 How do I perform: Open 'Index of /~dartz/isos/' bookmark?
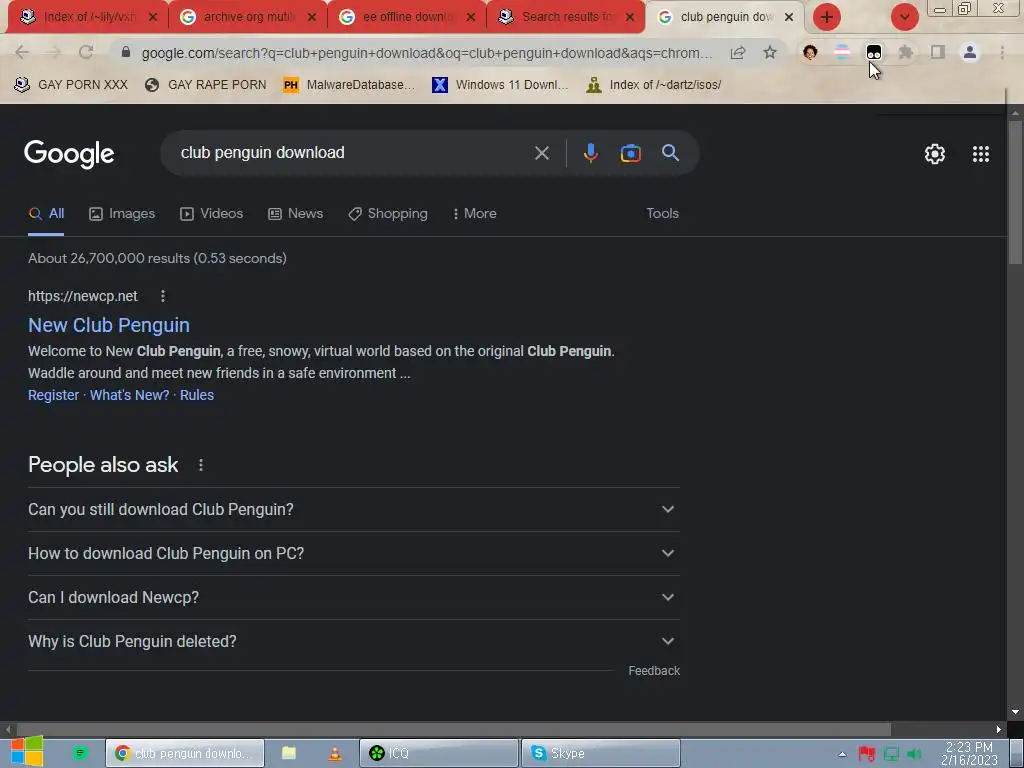654,85
